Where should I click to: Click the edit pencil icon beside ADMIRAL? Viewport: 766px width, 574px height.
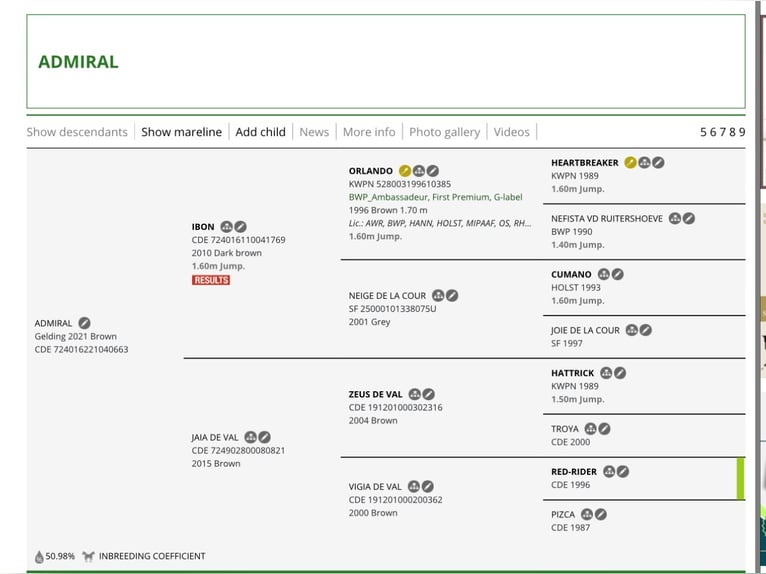85,324
